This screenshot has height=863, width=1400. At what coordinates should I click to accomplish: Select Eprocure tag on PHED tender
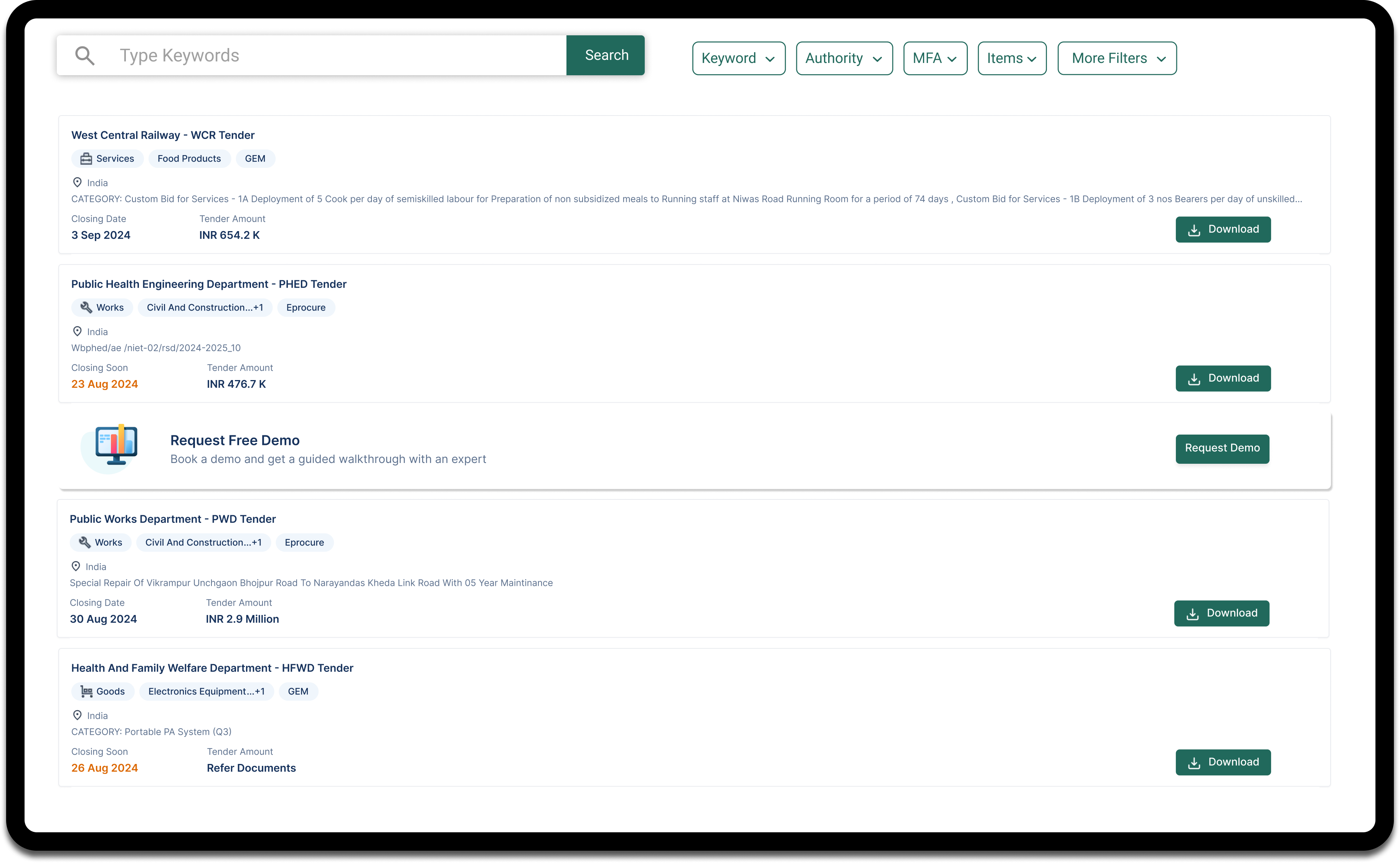(x=306, y=308)
